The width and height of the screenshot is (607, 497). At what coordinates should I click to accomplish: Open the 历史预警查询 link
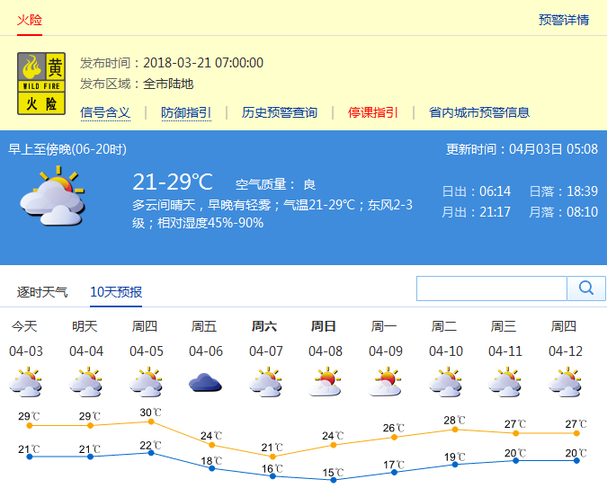coord(279,112)
